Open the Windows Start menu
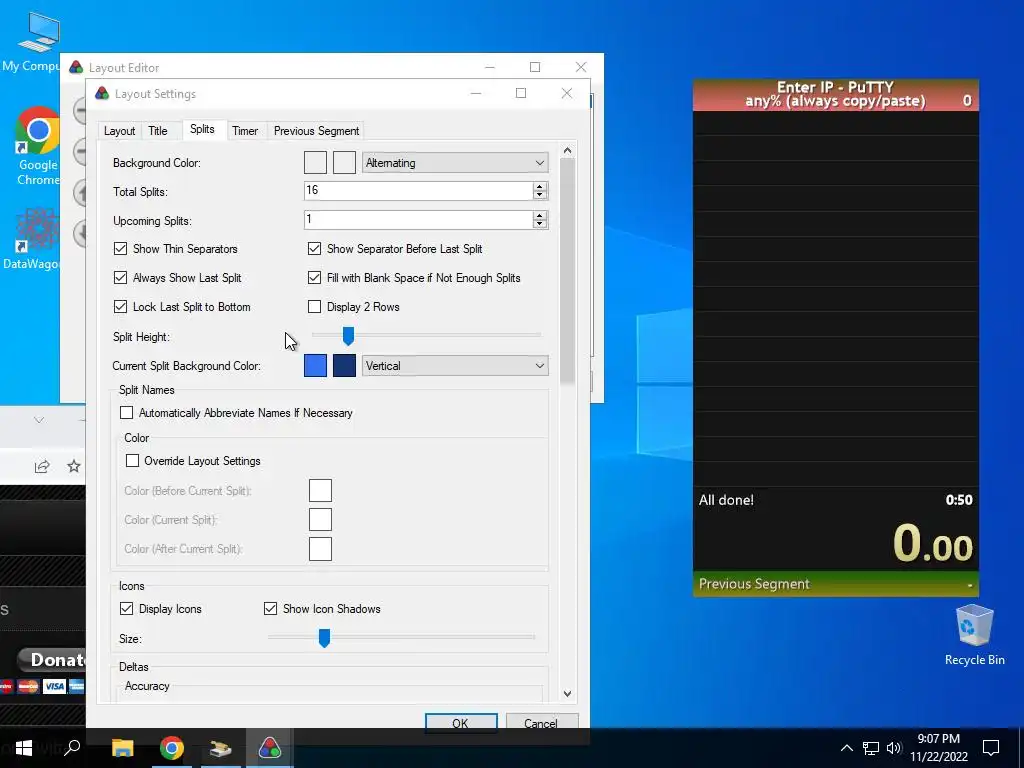Image resolution: width=1024 pixels, height=768 pixels. click(x=24, y=748)
